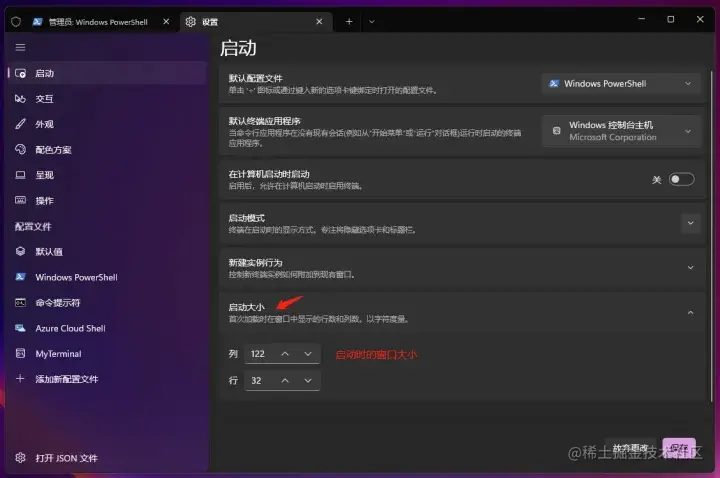Click the 配置文件 section heading
This screenshot has height=478, width=720.
coord(33,226)
